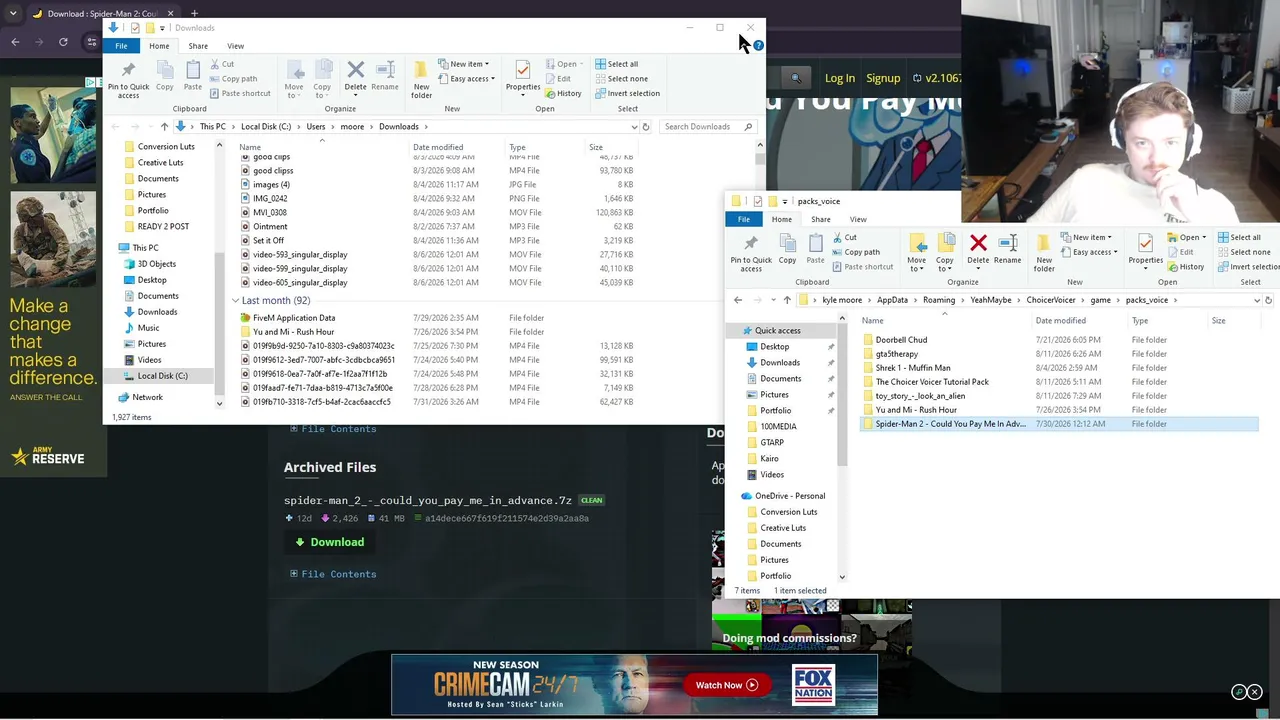Open Help in the Downloads window
Viewport: 1280px width, 720px height.
tap(759, 45)
